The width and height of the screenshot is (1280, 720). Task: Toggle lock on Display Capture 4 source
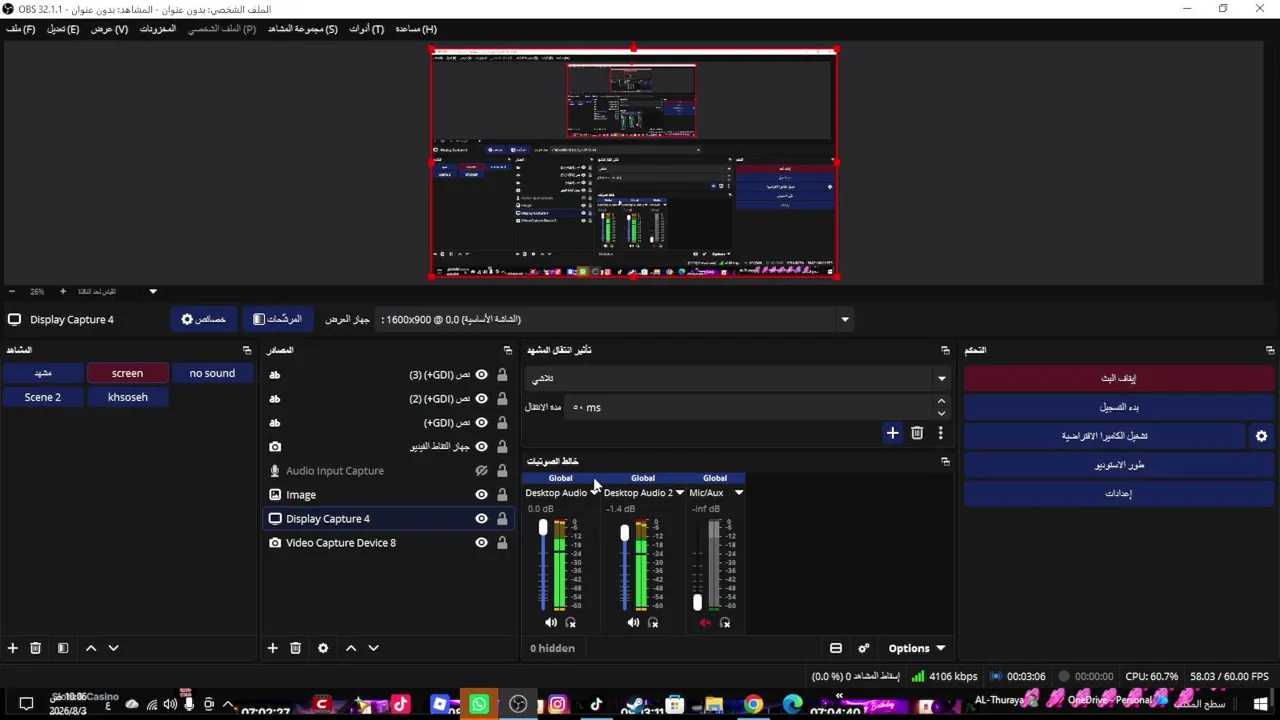tap(502, 519)
